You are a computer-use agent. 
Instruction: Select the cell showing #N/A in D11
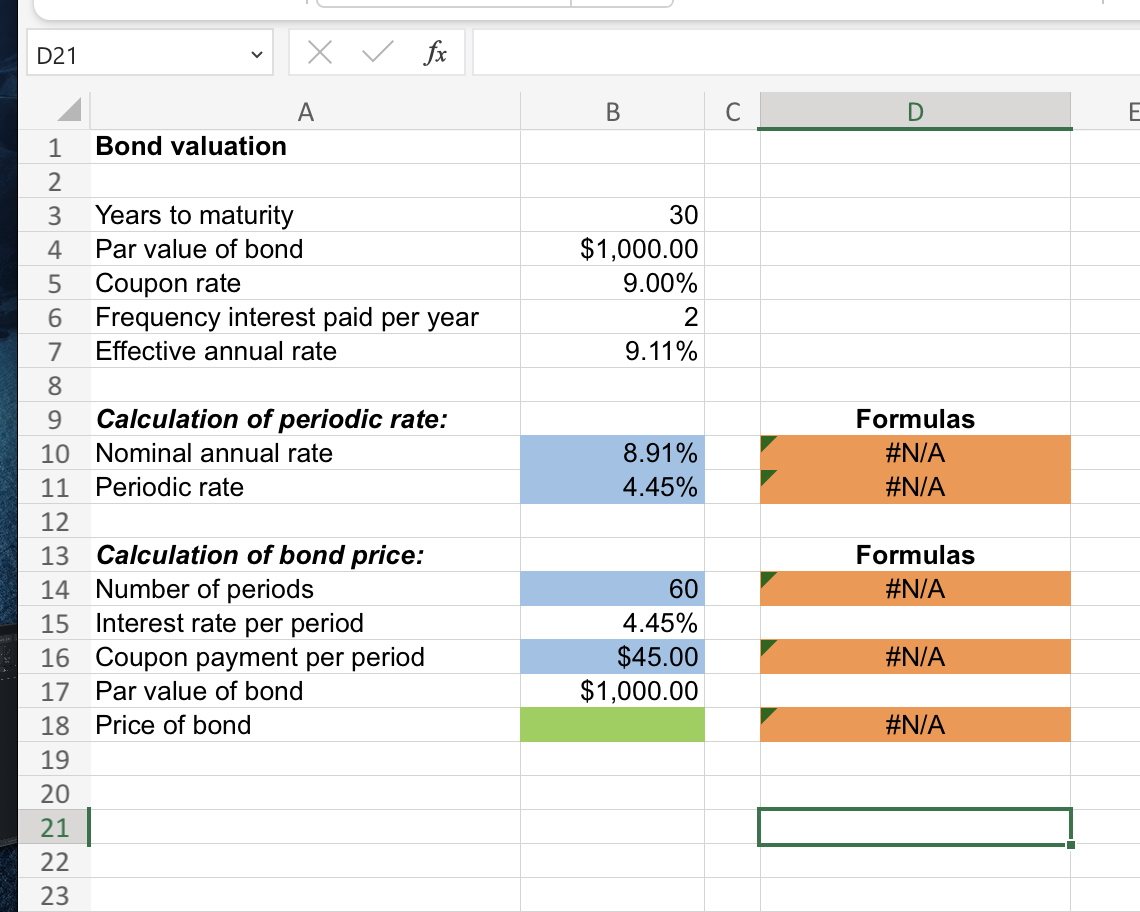click(915, 487)
